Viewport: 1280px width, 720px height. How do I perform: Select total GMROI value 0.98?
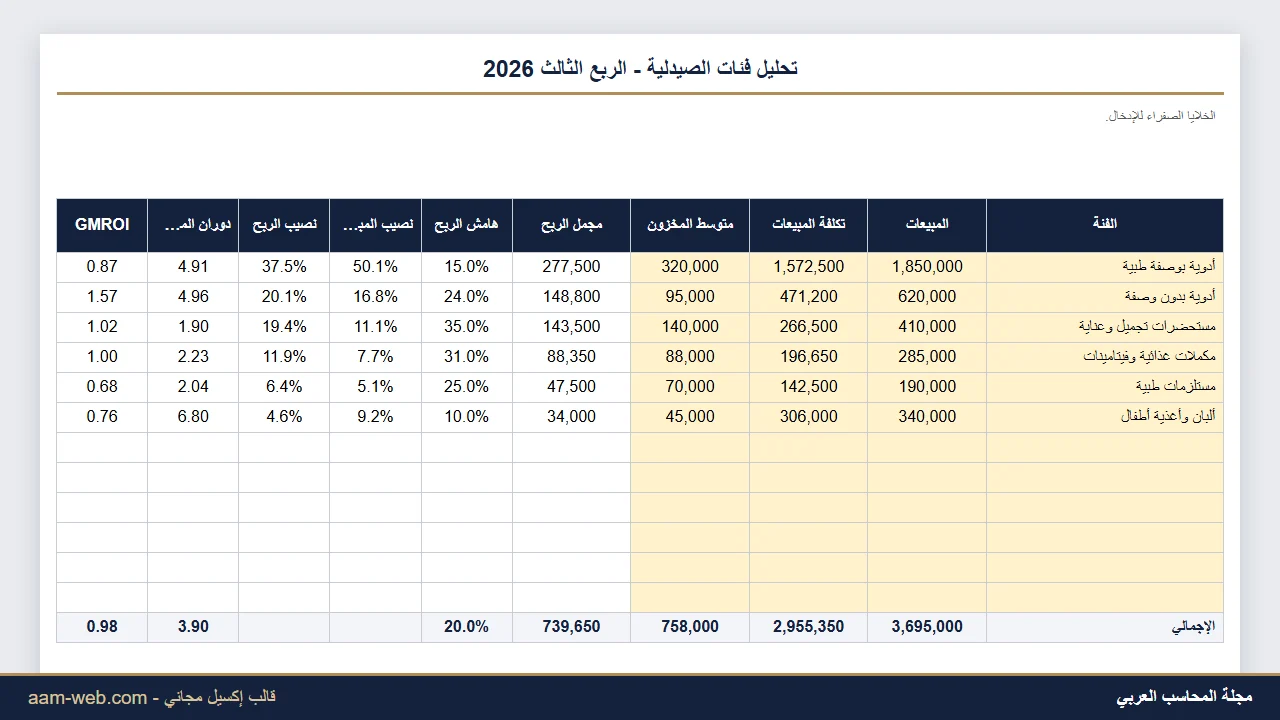click(102, 627)
